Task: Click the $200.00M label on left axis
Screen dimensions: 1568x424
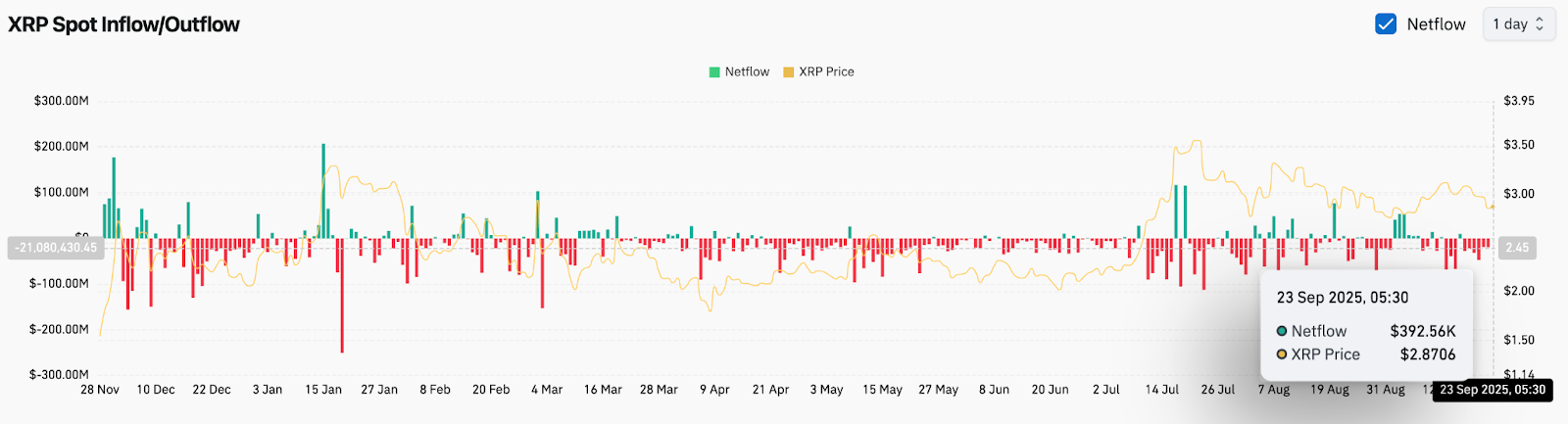Action: coord(61,146)
